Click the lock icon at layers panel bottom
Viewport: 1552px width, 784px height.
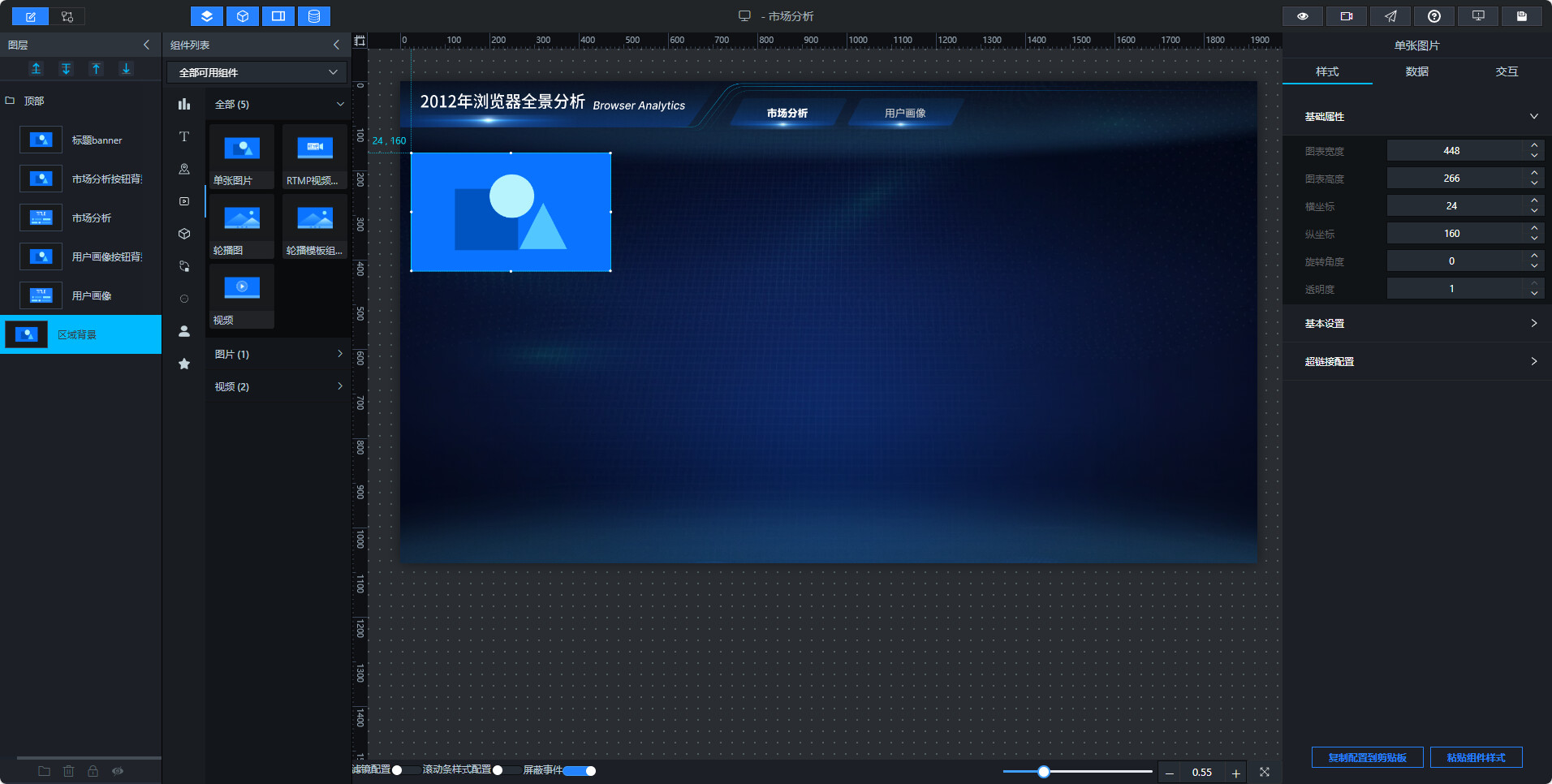pos(93,771)
